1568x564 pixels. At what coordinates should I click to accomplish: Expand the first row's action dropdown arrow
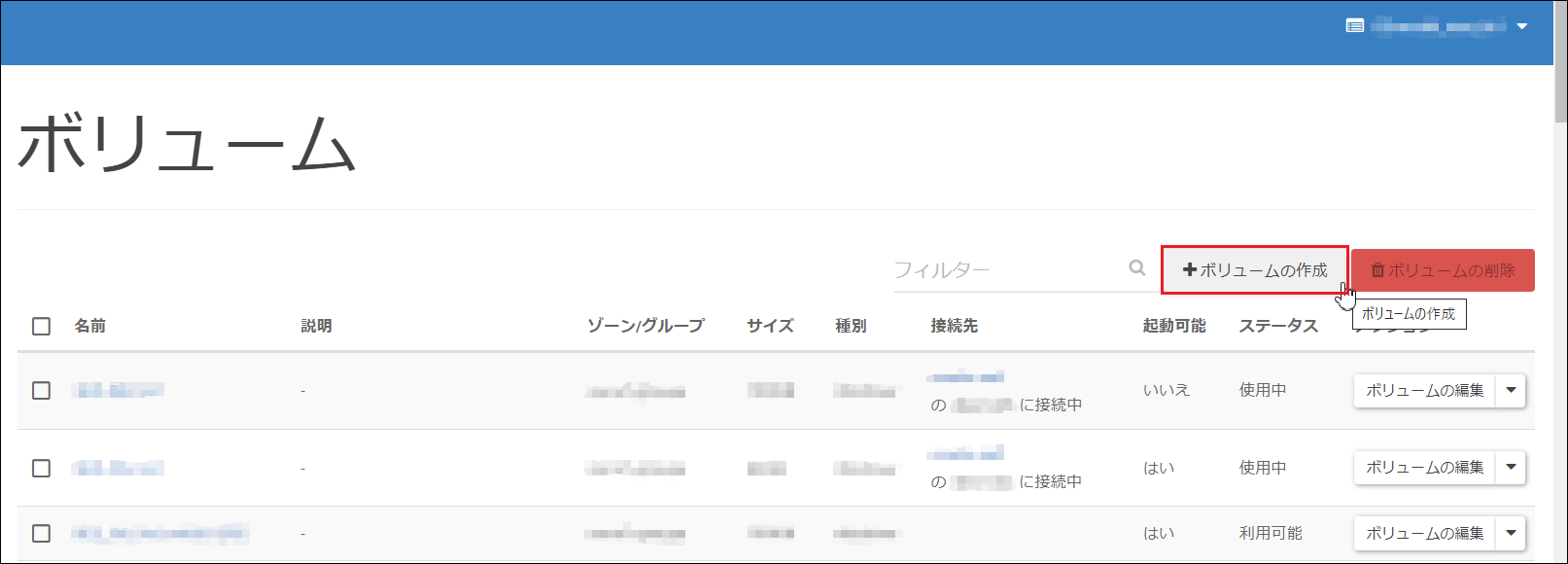coord(1511,390)
